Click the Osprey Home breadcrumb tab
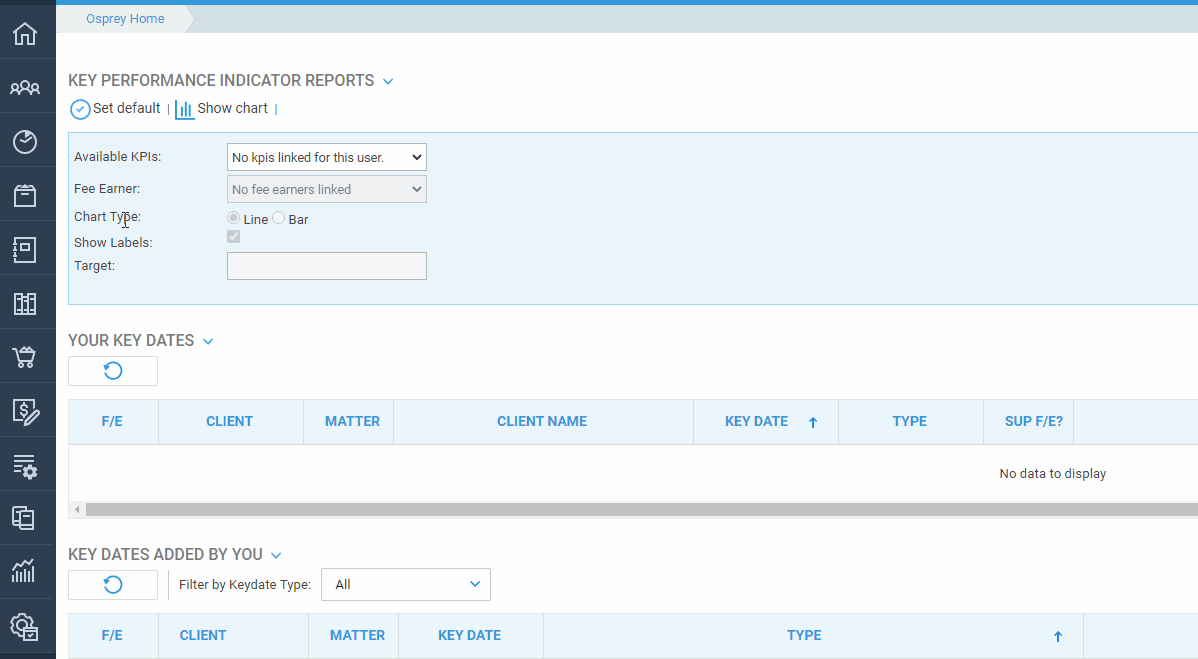1198x659 pixels. coord(125,18)
